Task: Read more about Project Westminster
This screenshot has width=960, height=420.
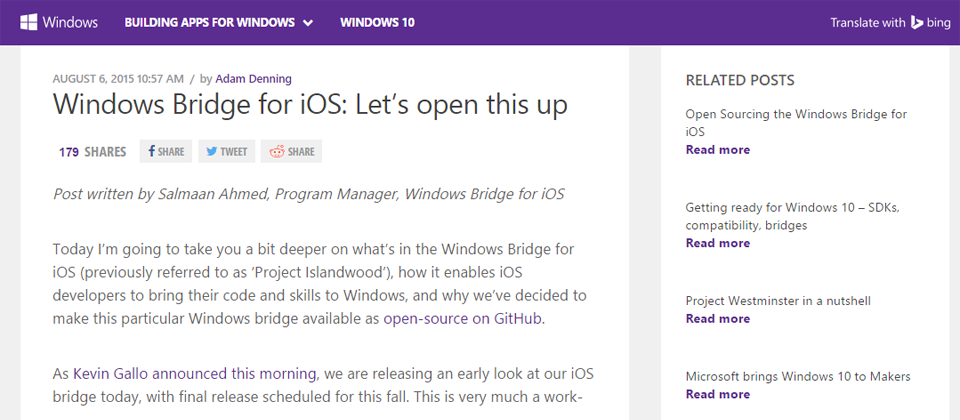Action: tap(717, 319)
